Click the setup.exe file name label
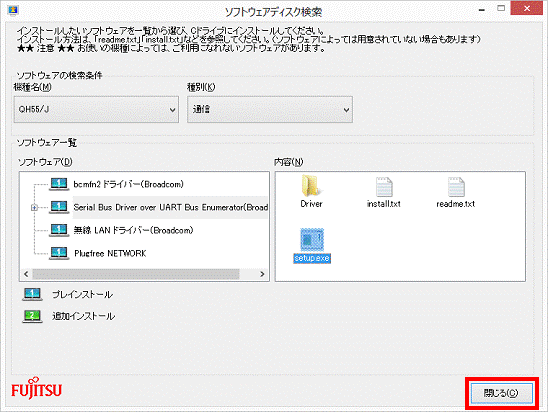 pos(312,258)
